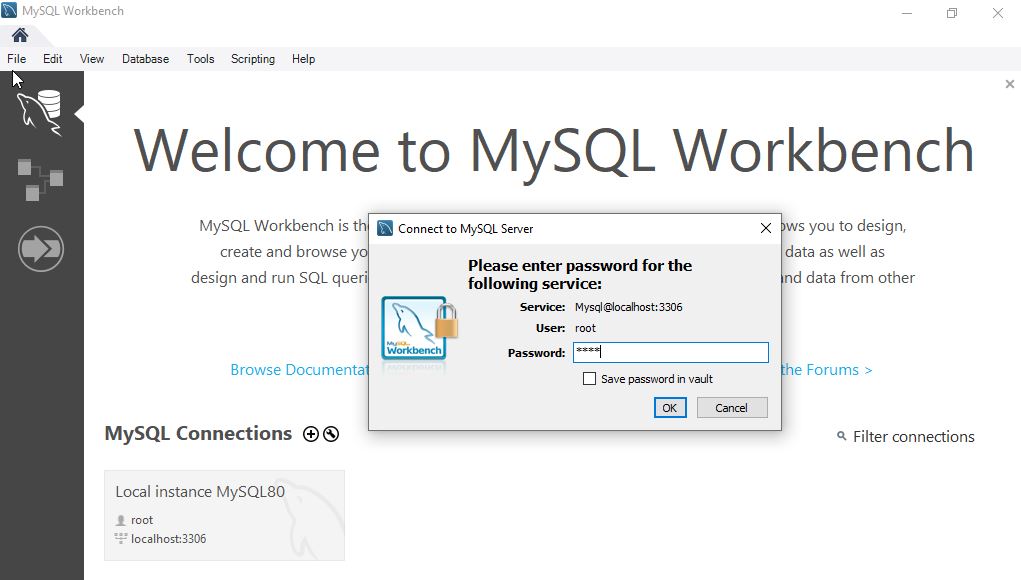The image size is (1021, 580).
Task: Open the Scripting menu
Action: click(253, 59)
